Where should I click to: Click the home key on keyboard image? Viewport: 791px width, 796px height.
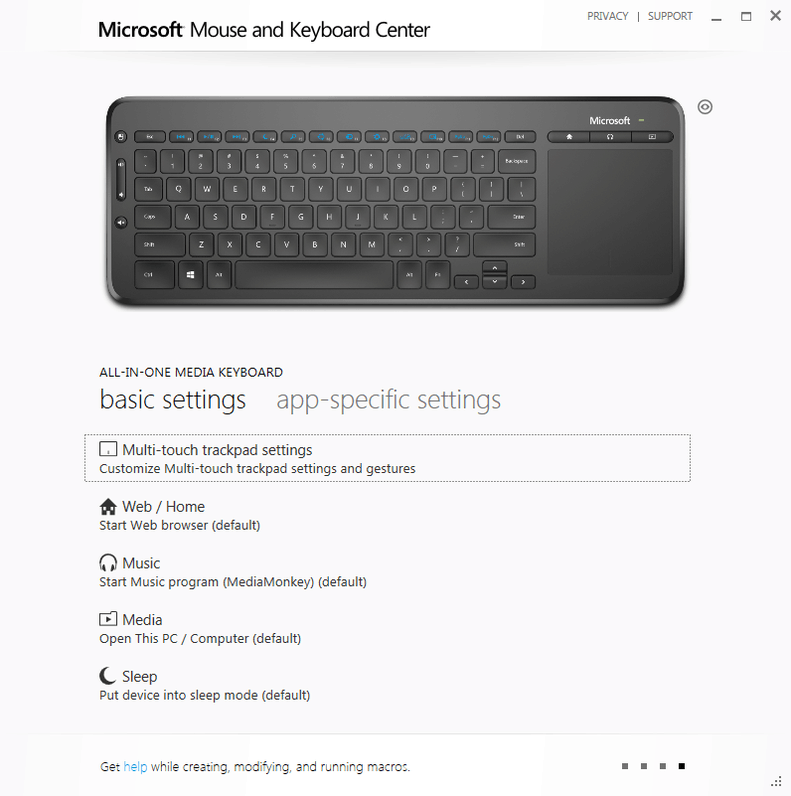(569, 137)
